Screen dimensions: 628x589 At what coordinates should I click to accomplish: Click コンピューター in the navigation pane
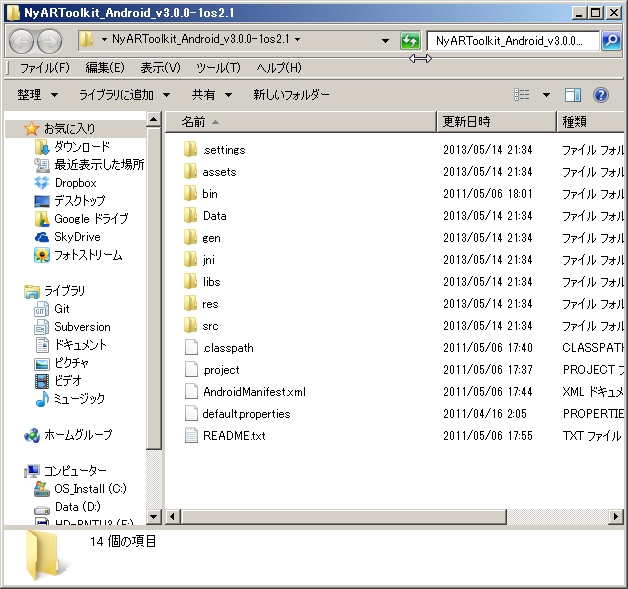[75, 471]
